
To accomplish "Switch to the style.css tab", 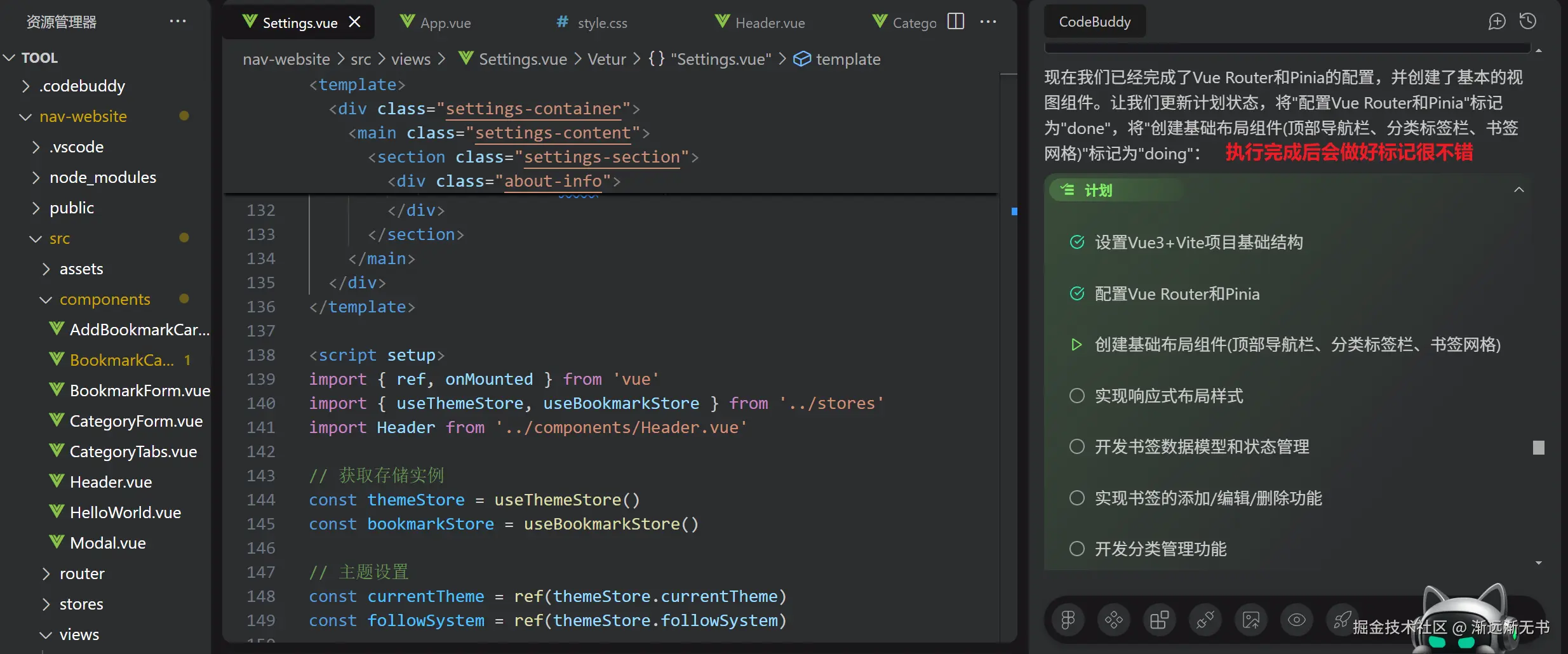I will pyautogui.click(x=601, y=23).
